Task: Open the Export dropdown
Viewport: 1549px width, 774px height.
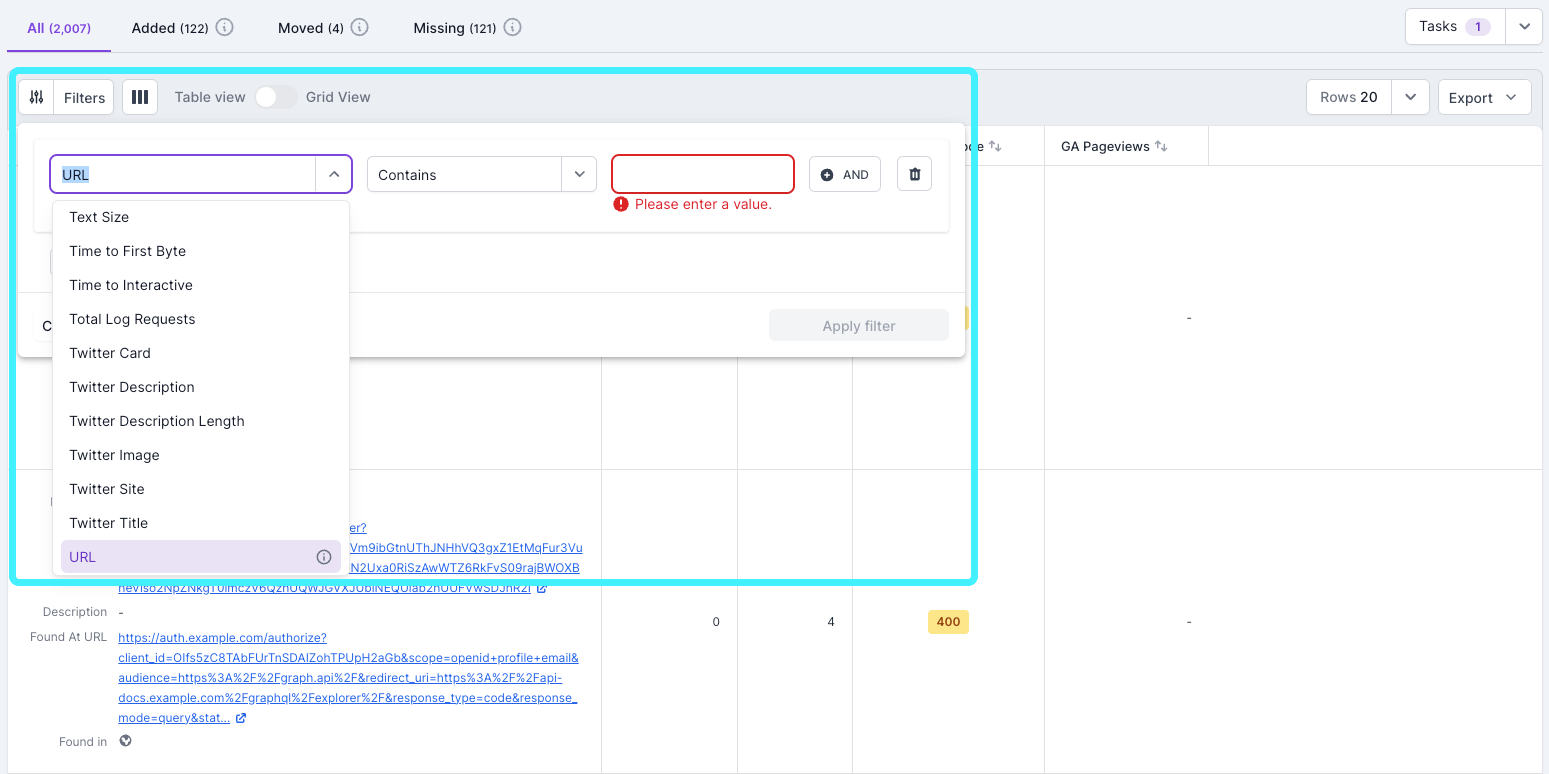Action: [1484, 97]
